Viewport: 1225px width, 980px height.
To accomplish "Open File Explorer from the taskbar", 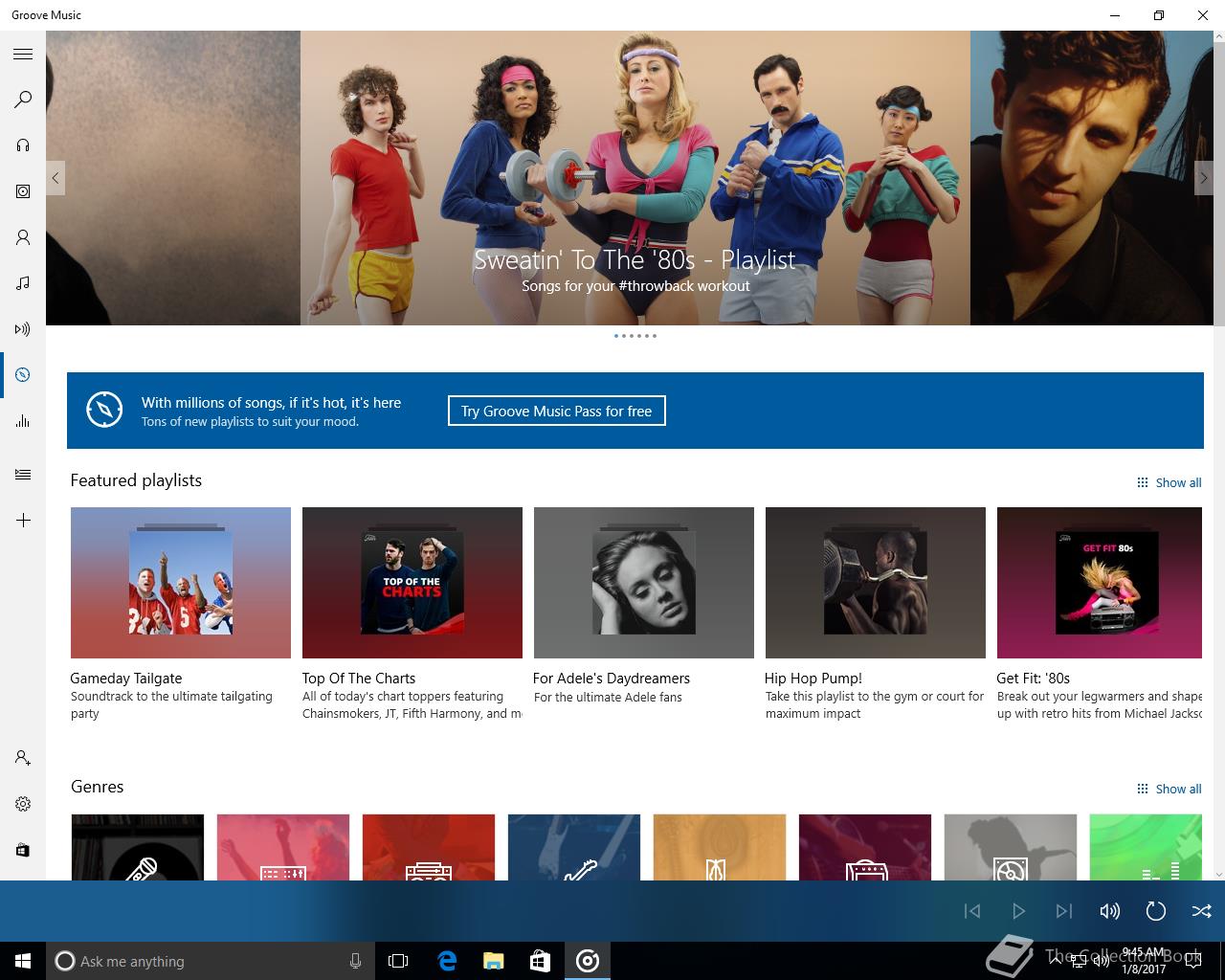I will [x=493, y=961].
